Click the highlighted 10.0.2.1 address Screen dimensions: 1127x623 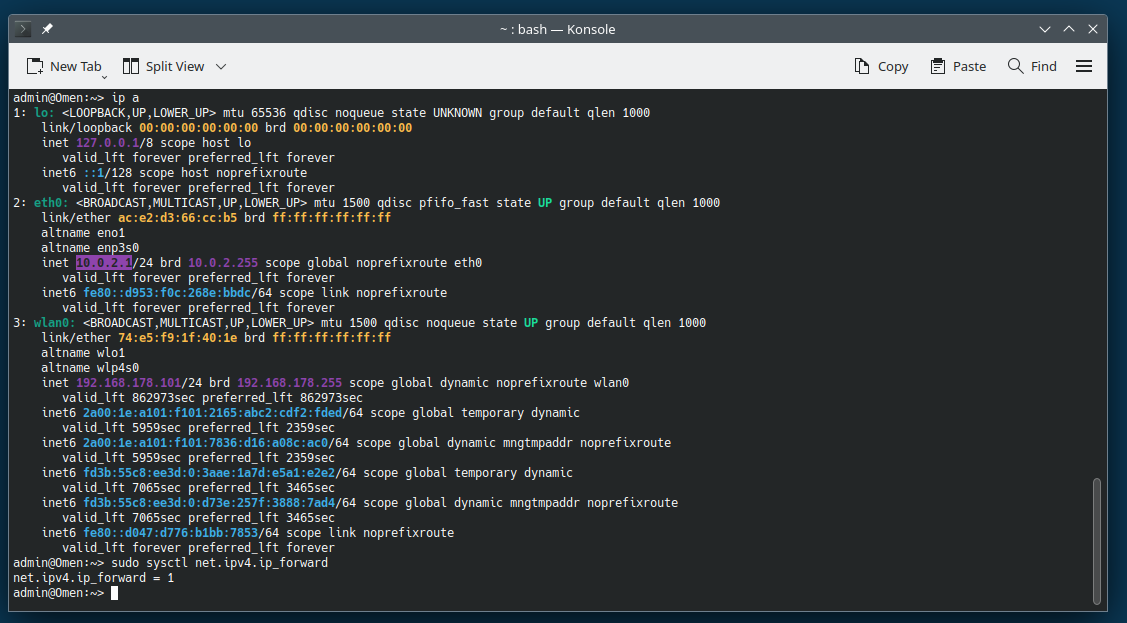click(104, 263)
